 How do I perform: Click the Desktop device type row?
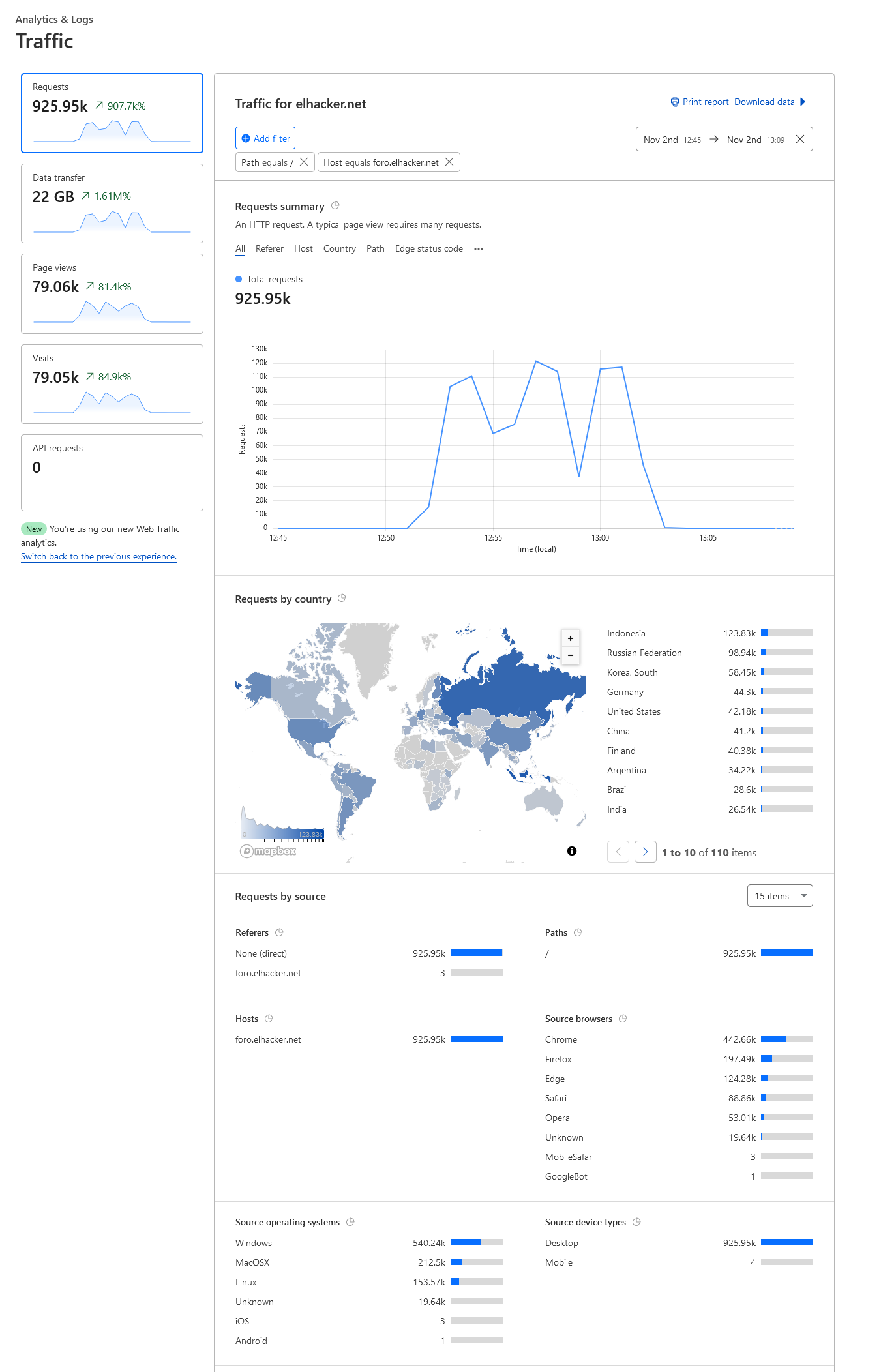pyautogui.click(x=679, y=1243)
